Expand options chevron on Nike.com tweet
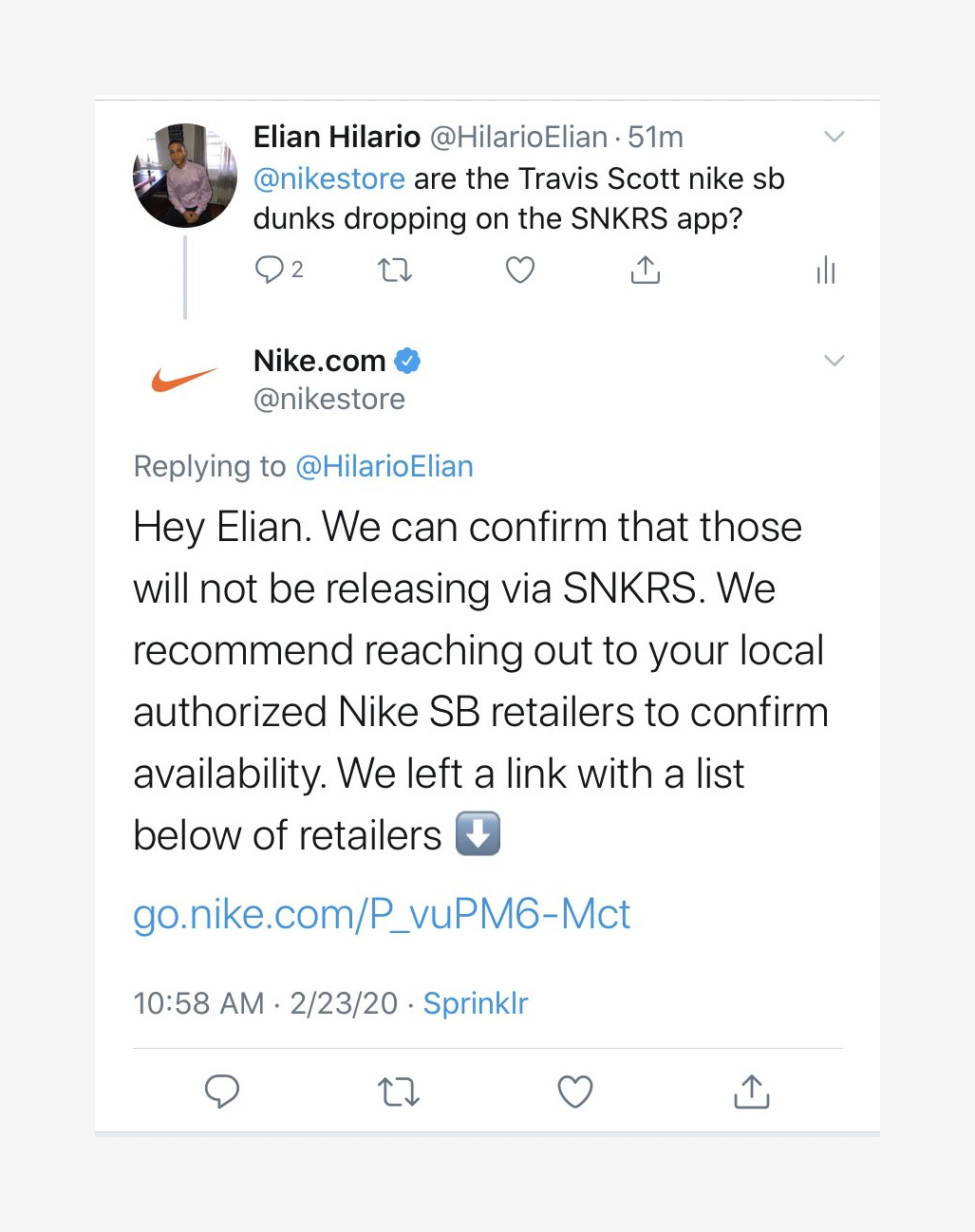Image resolution: width=975 pixels, height=1232 pixels. point(834,361)
